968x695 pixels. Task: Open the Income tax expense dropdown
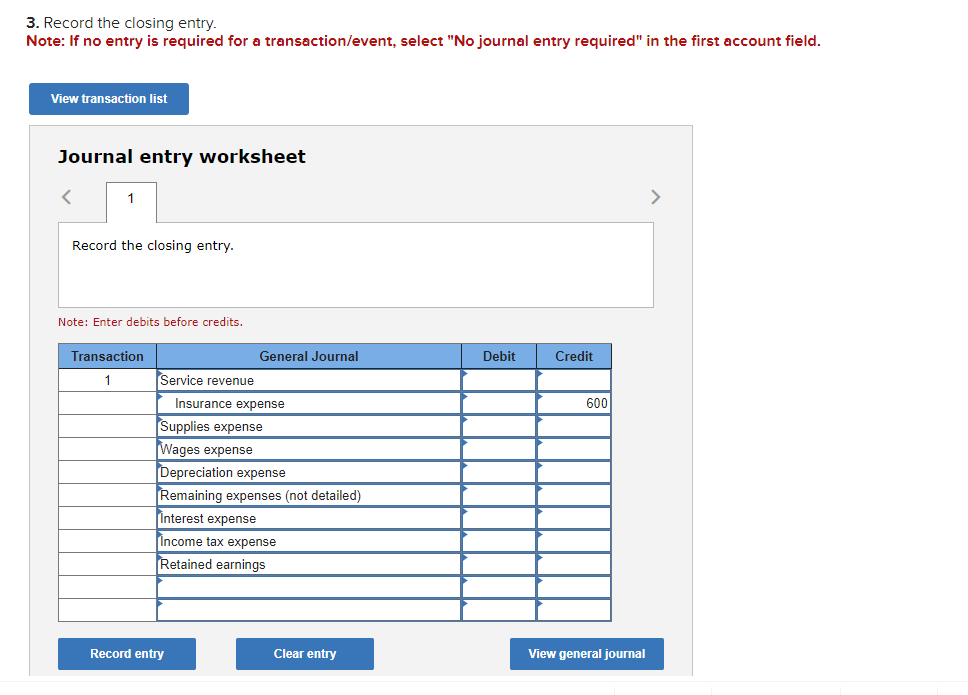[305, 541]
